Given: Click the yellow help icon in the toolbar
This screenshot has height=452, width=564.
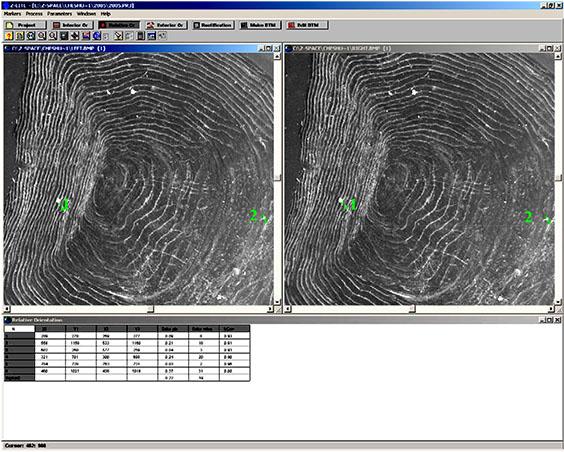Looking at the screenshot, I should click(x=9, y=36).
